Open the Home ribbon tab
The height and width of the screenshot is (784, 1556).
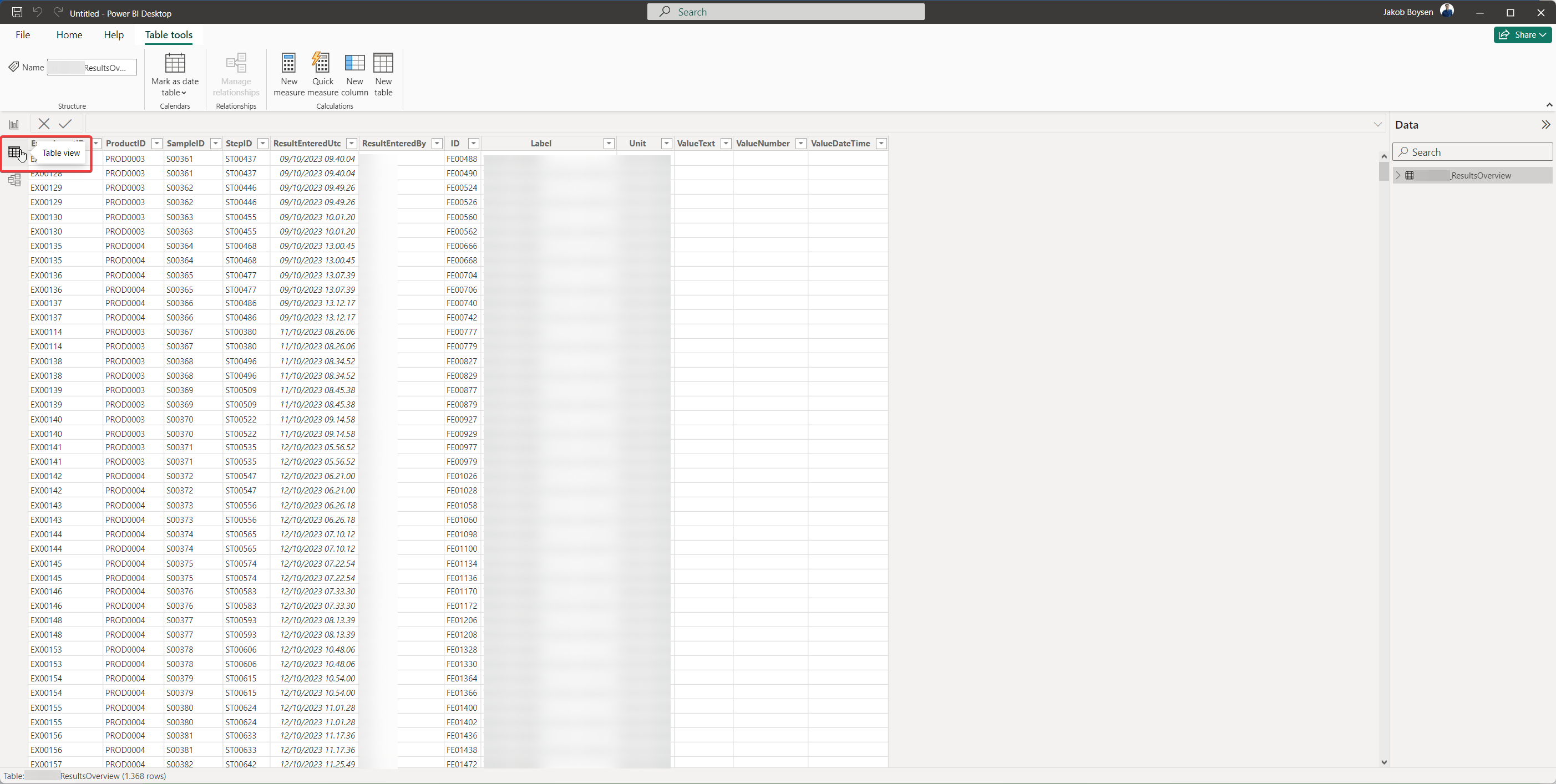69,34
